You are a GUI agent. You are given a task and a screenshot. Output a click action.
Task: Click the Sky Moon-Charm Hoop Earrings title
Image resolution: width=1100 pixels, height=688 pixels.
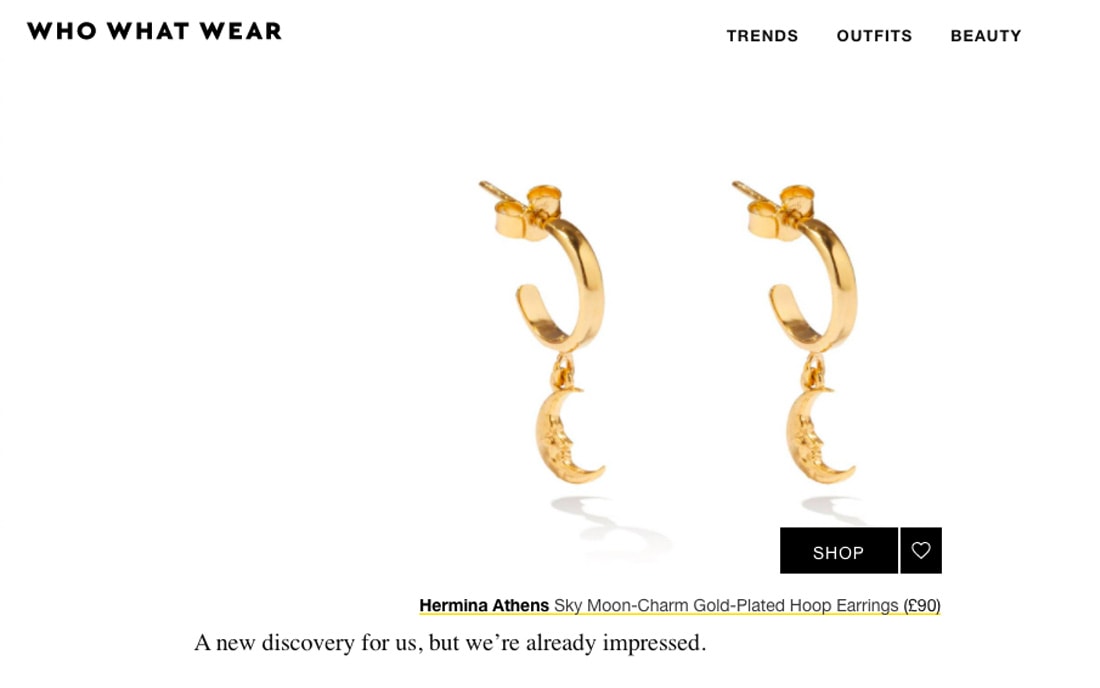(726, 605)
